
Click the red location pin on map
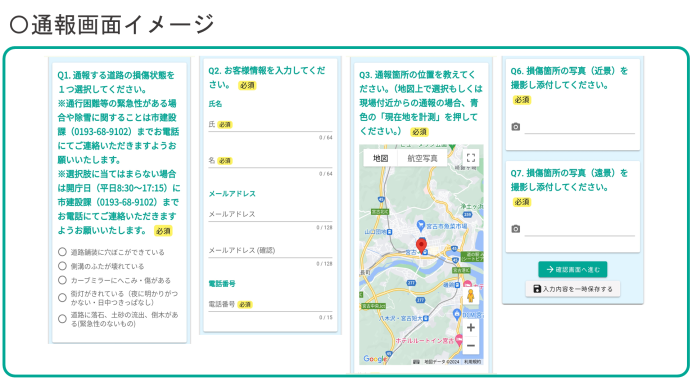(421, 245)
